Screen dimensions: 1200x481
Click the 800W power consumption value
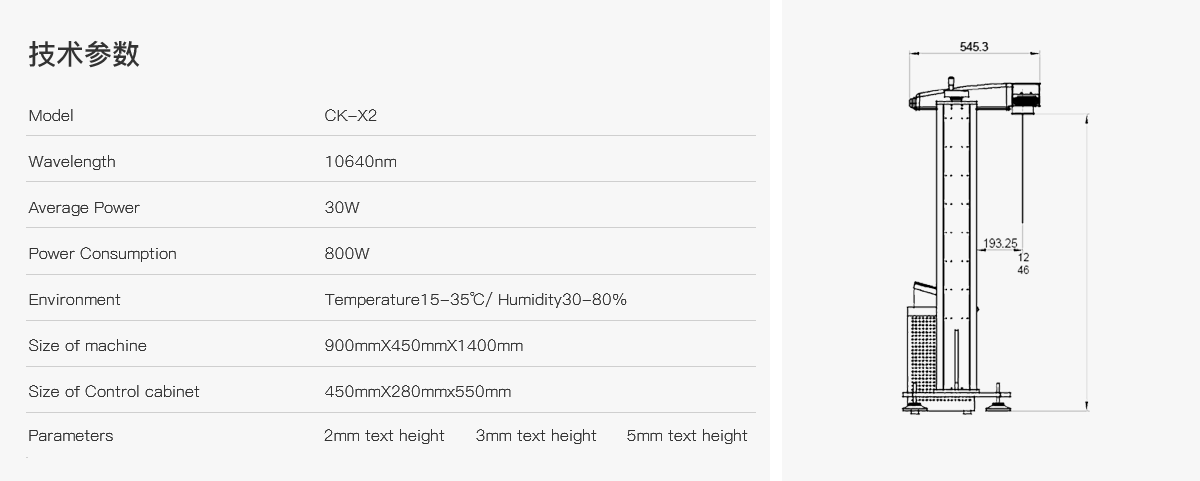(347, 254)
